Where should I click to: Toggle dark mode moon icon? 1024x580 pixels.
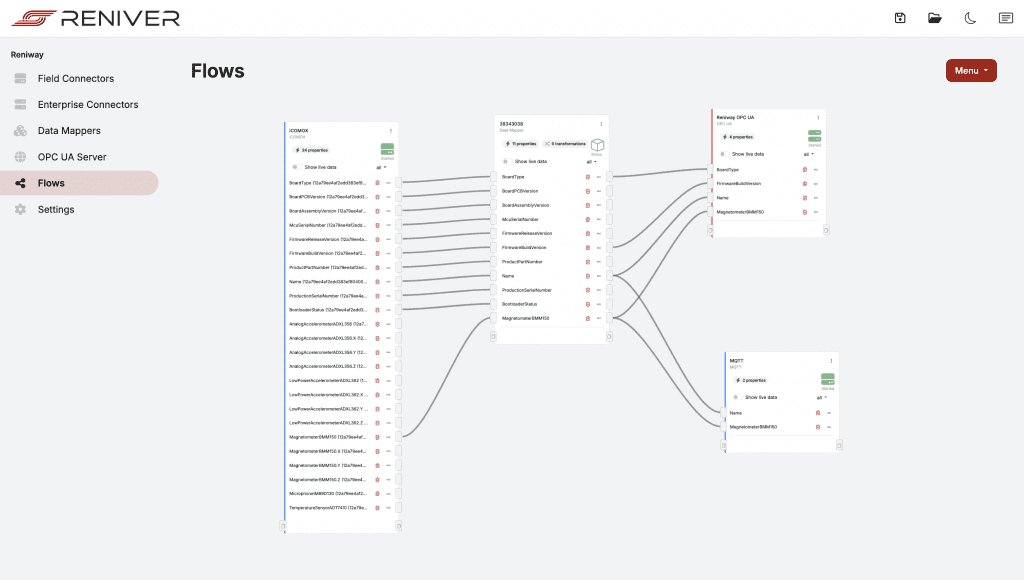point(970,18)
